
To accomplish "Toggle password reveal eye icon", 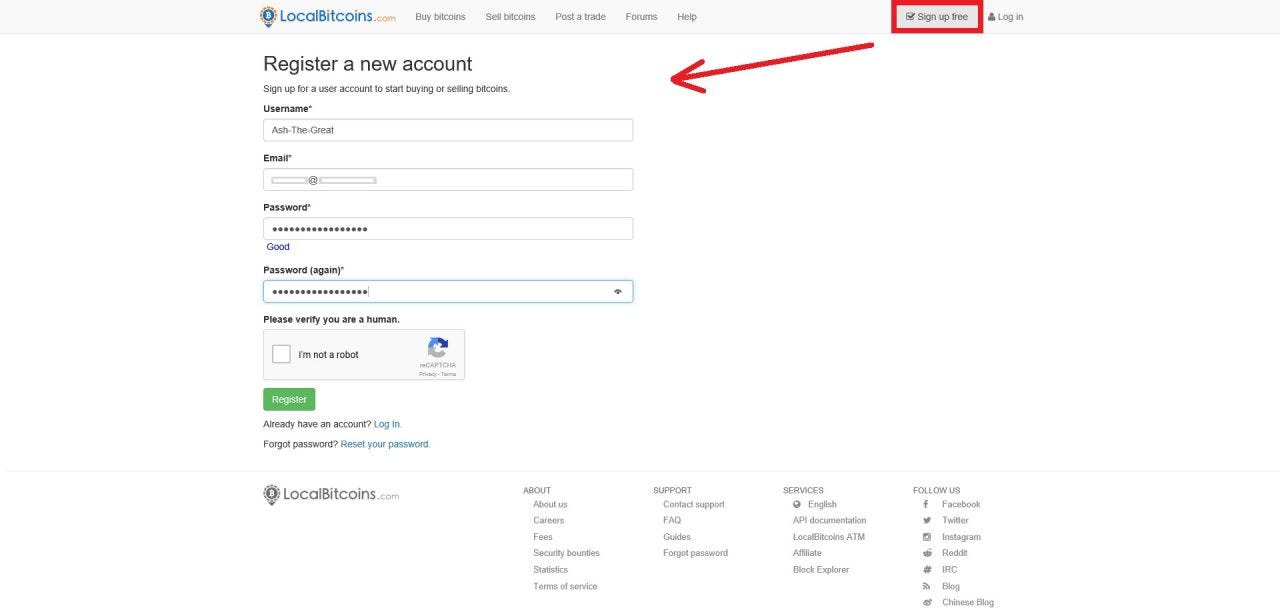I will [618, 291].
